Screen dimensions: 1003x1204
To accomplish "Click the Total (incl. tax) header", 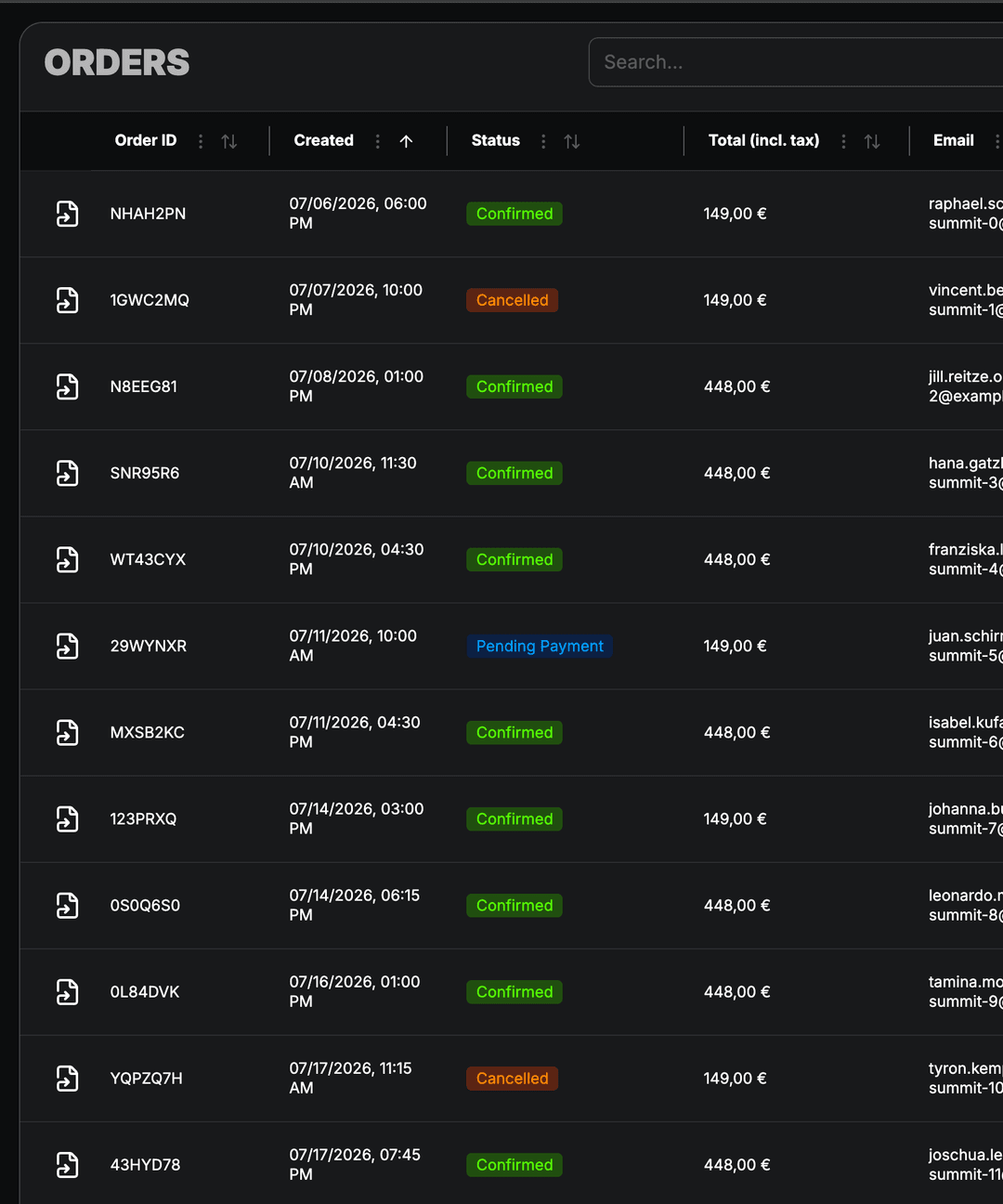I will pyautogui.click(x=763, y=140).
